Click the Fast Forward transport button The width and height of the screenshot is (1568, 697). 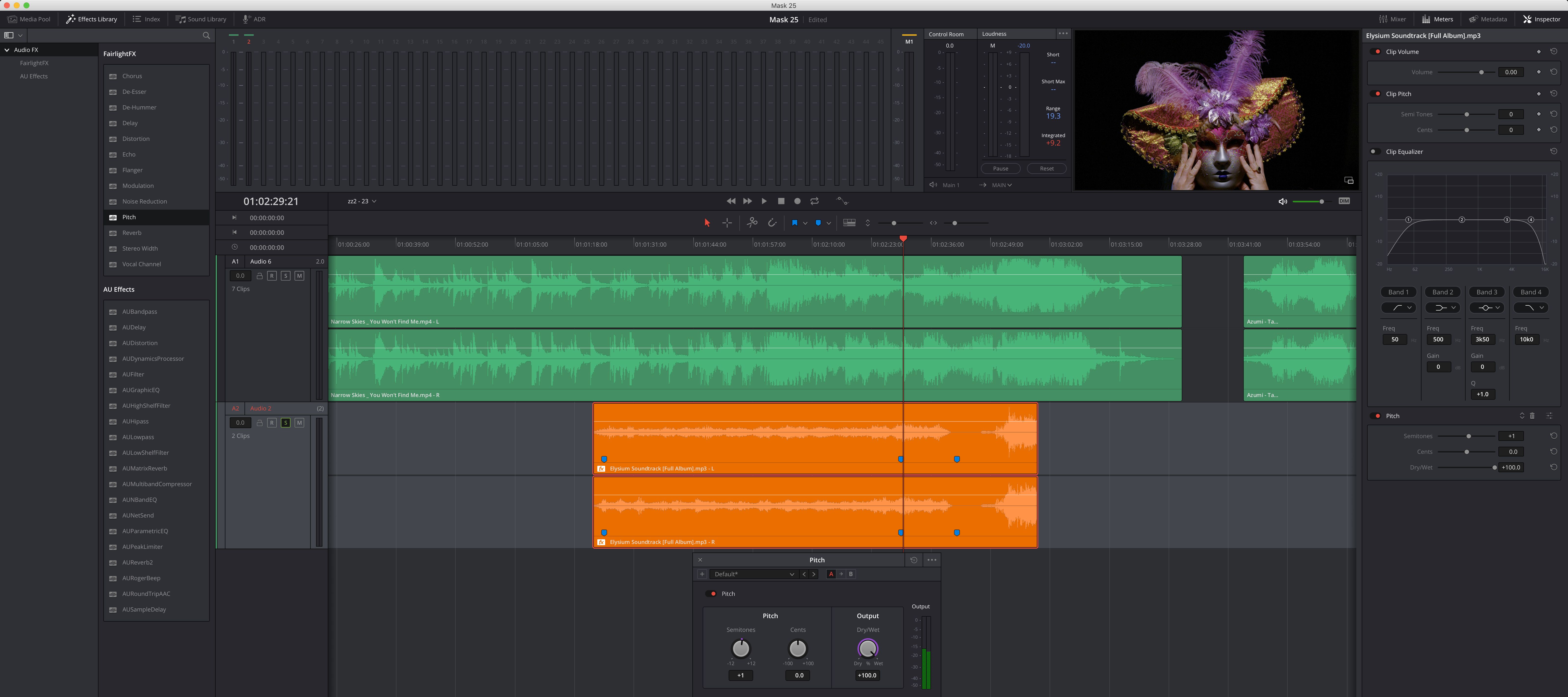coord(747,201)
